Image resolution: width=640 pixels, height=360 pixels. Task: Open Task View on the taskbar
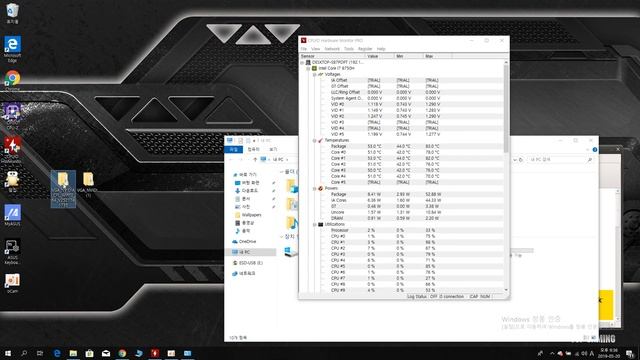(40, 353)
